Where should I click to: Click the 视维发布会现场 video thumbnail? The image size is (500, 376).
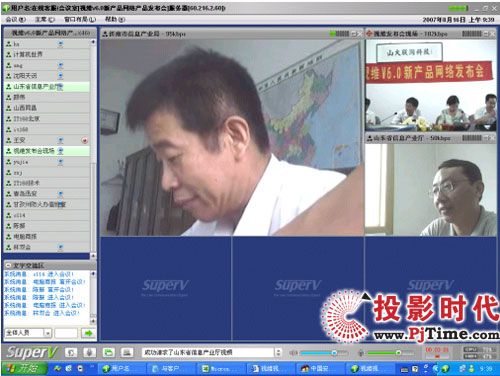(430, 85)
